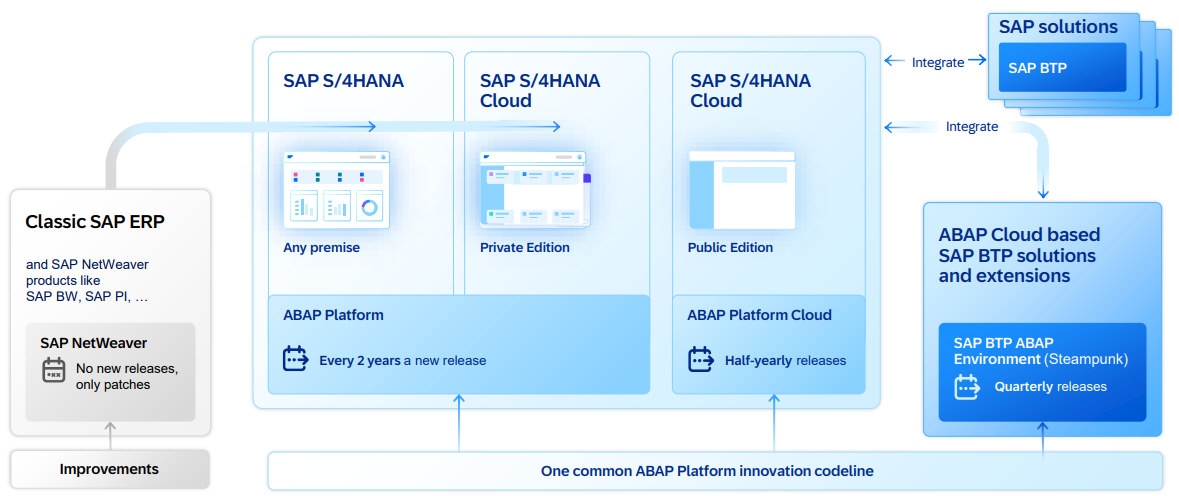Viewport: 1179px width, 496px height.
Task: Click 'No new releases, only patches' text
Action: click(127, 377)
